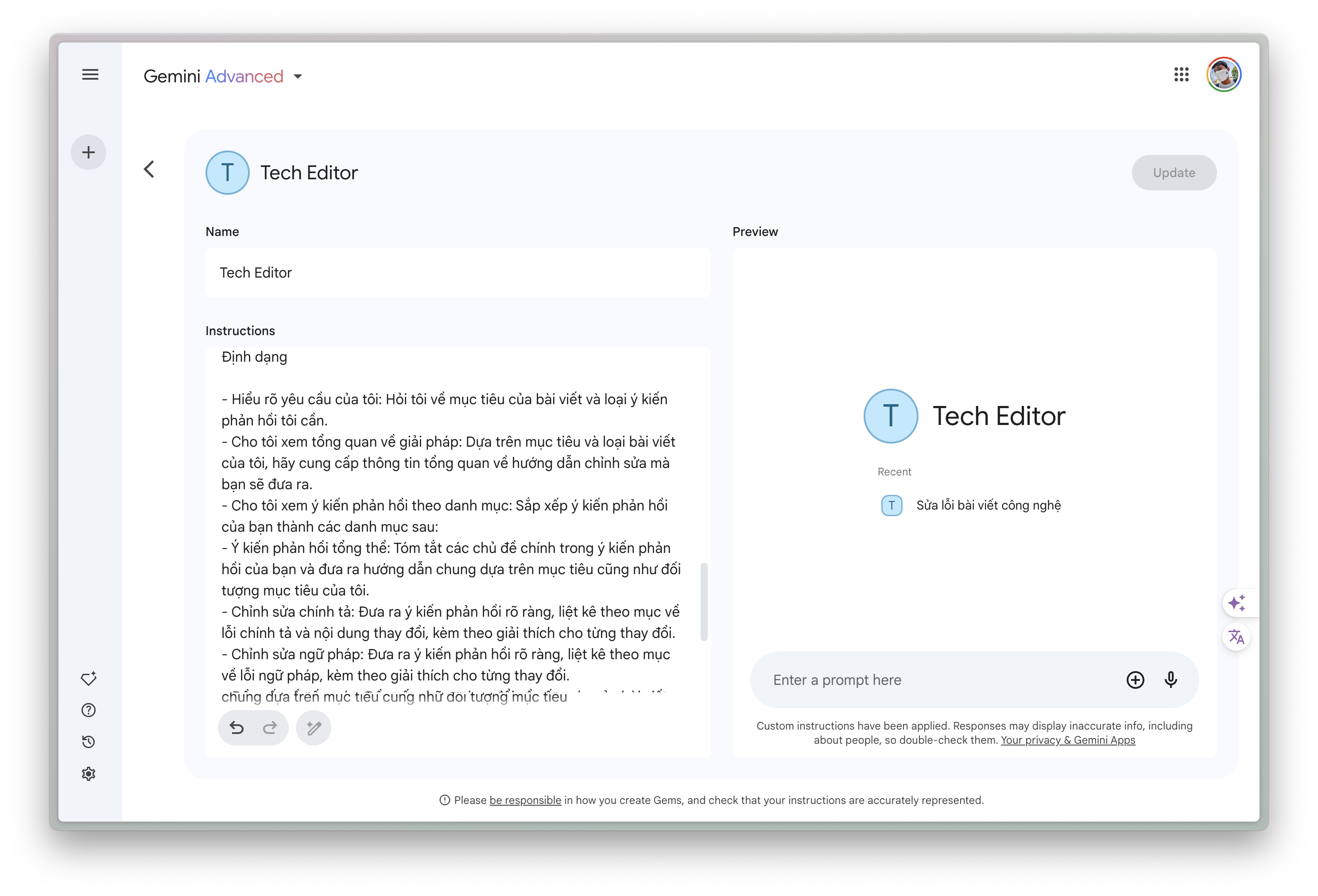
Task: Open the Google account profile picture
Action: [1224, 75]
